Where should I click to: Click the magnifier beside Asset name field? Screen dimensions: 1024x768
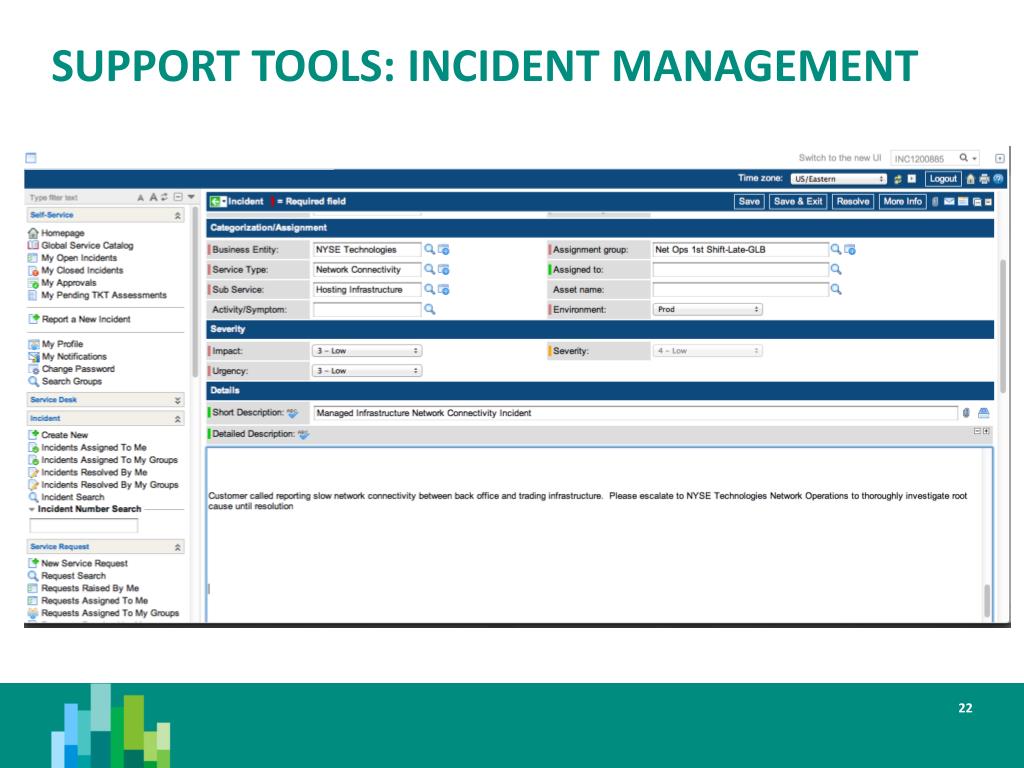(x=835, y=289)
